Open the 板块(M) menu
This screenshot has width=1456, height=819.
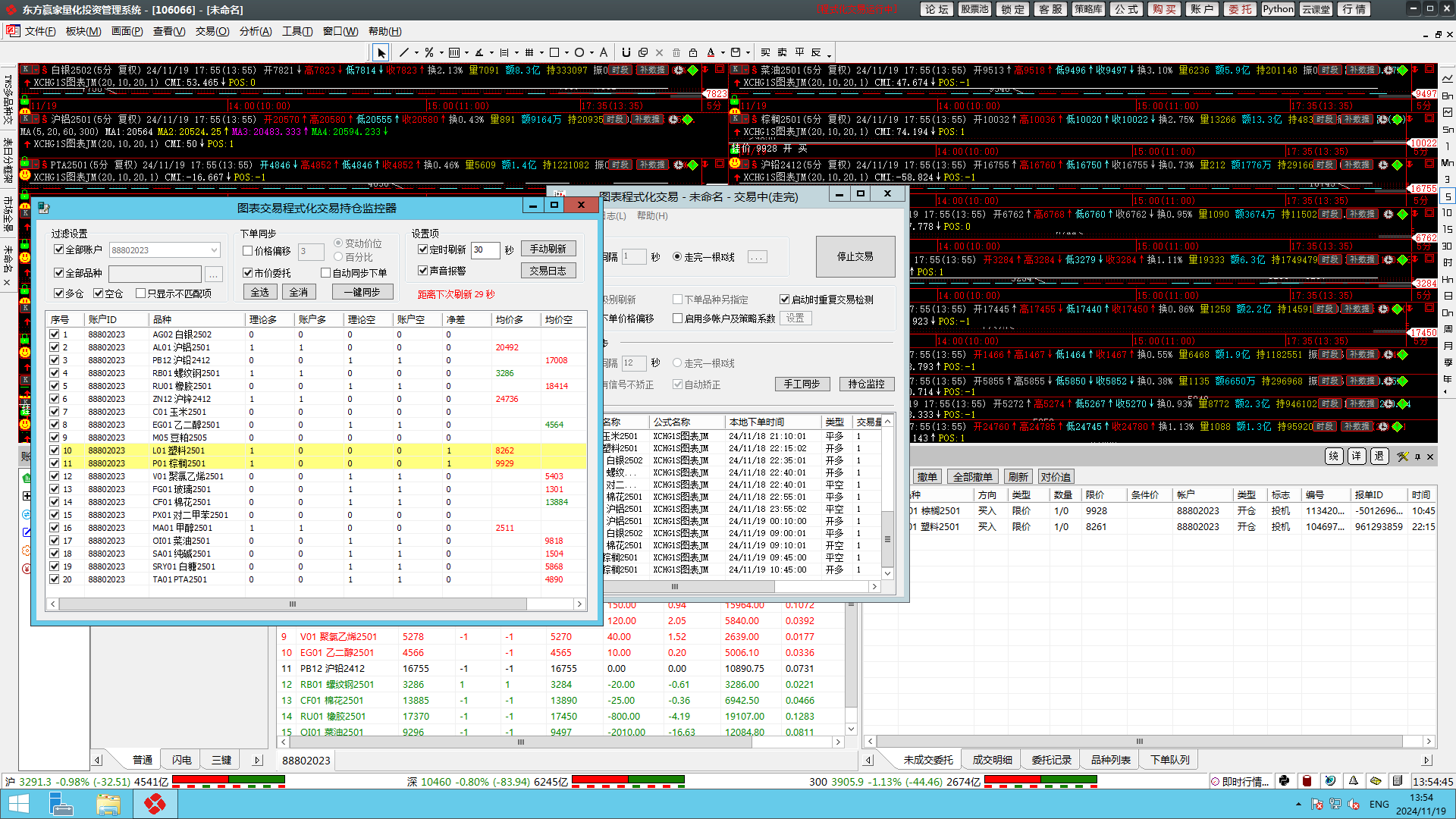point(83,31)
